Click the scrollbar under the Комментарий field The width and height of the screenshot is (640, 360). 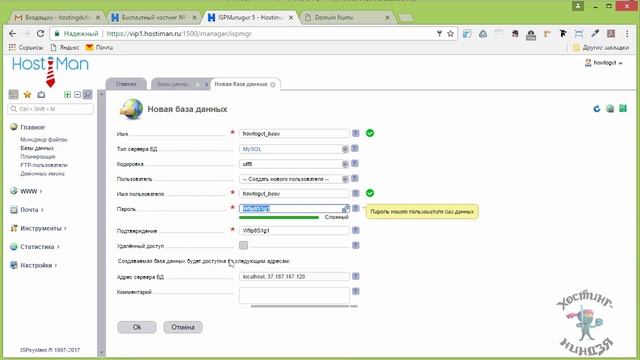point(300,306)
